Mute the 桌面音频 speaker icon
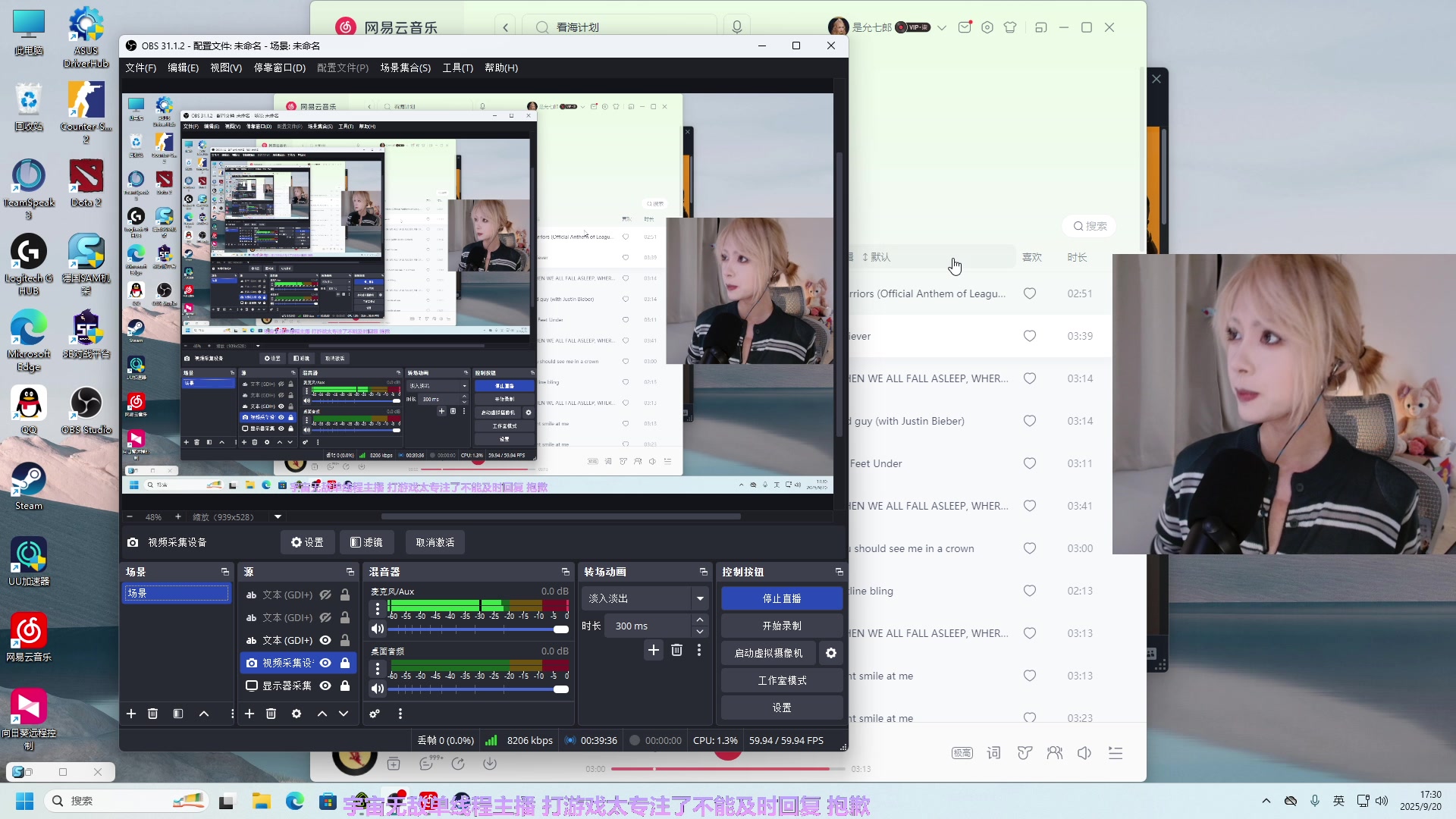Viewport: 1456px width, 819px height. point(378,689)
